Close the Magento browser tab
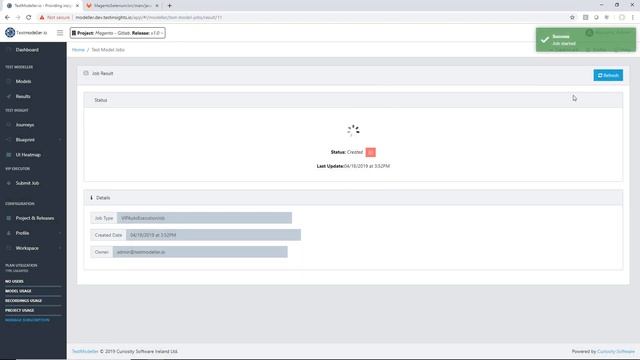This screenshot has width=640, height=360. pos(157,6)
